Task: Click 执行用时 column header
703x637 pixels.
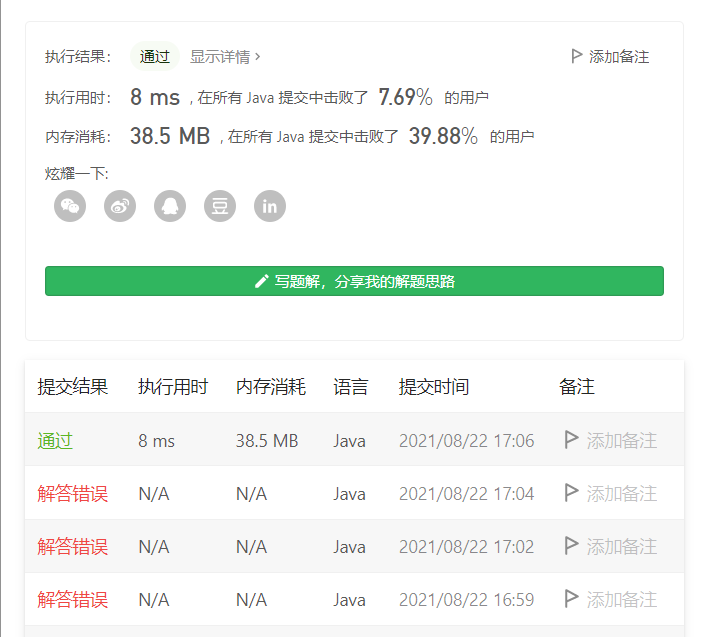Action: [173, 386]
